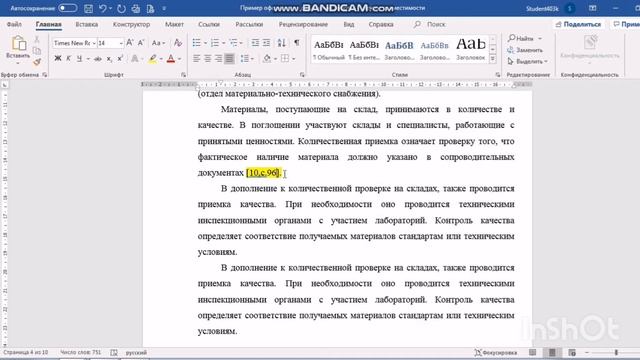Open the font name dropdown (Times New Roman)
Image resolution: width=640 pixels, height=360 pixels.
click(94, 43)
